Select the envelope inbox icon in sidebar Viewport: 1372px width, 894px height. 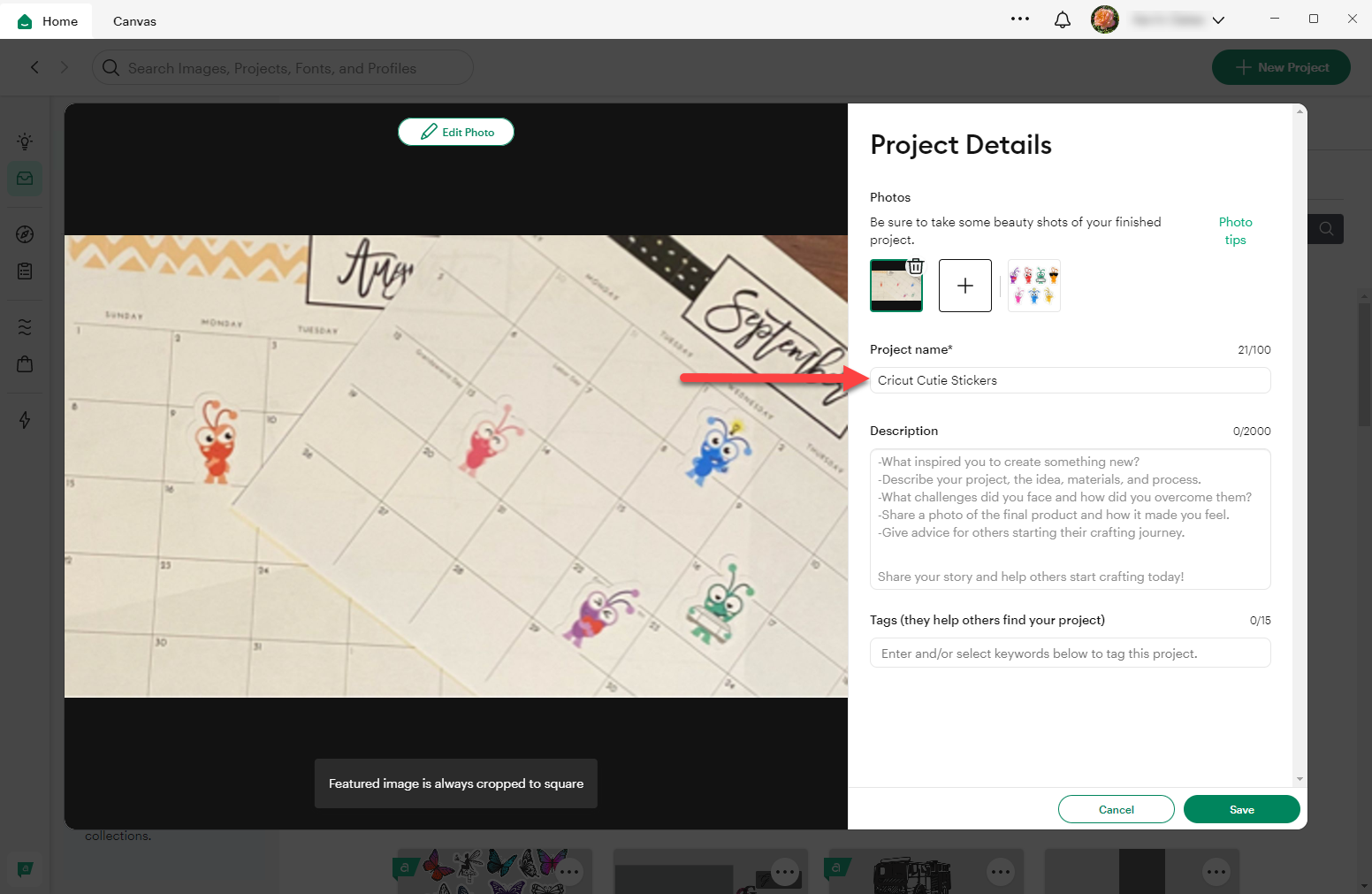pos(24,179)
